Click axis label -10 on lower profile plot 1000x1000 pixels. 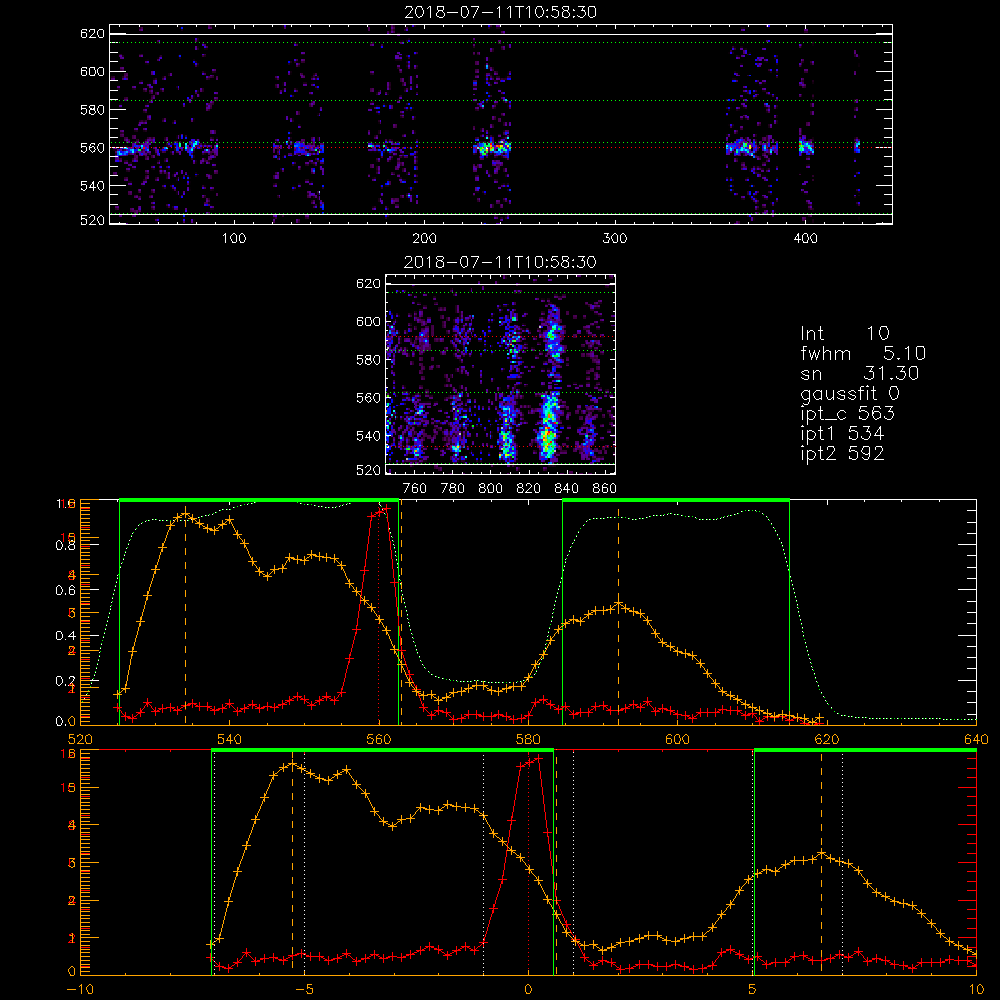click(80, 990)
